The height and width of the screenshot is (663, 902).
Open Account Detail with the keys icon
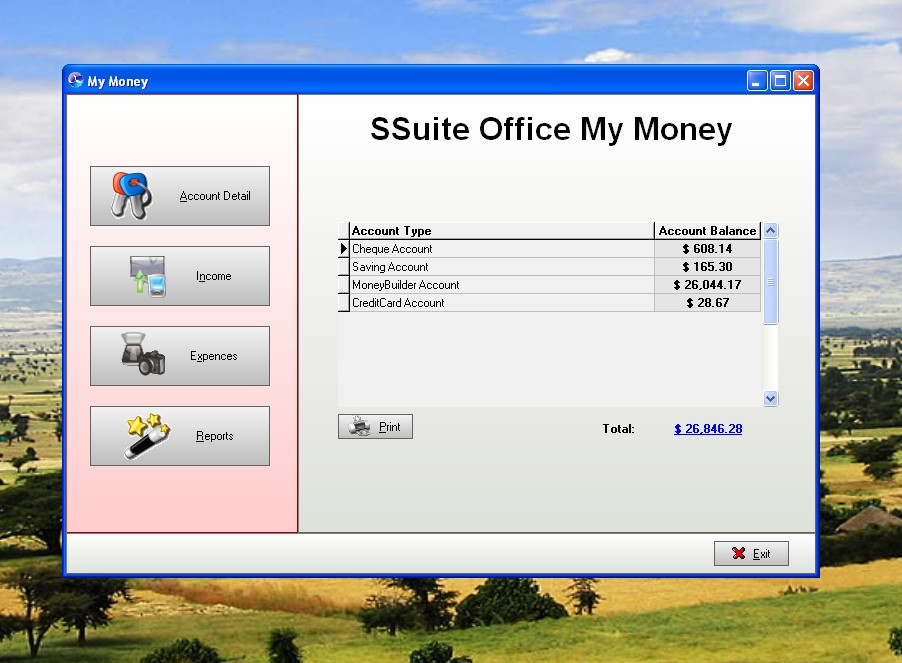click(132, 196)
